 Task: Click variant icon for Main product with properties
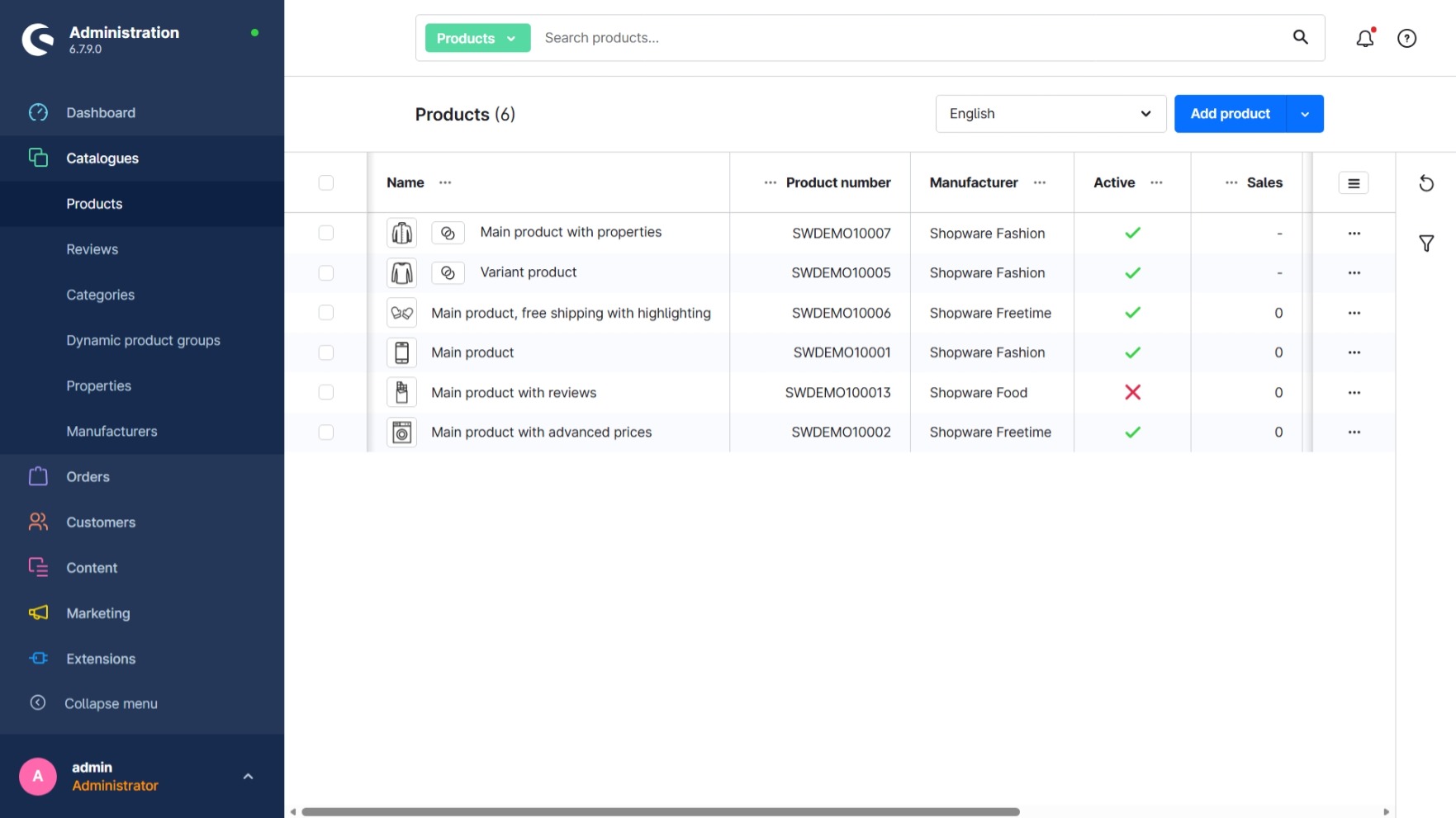coord(448,233)
